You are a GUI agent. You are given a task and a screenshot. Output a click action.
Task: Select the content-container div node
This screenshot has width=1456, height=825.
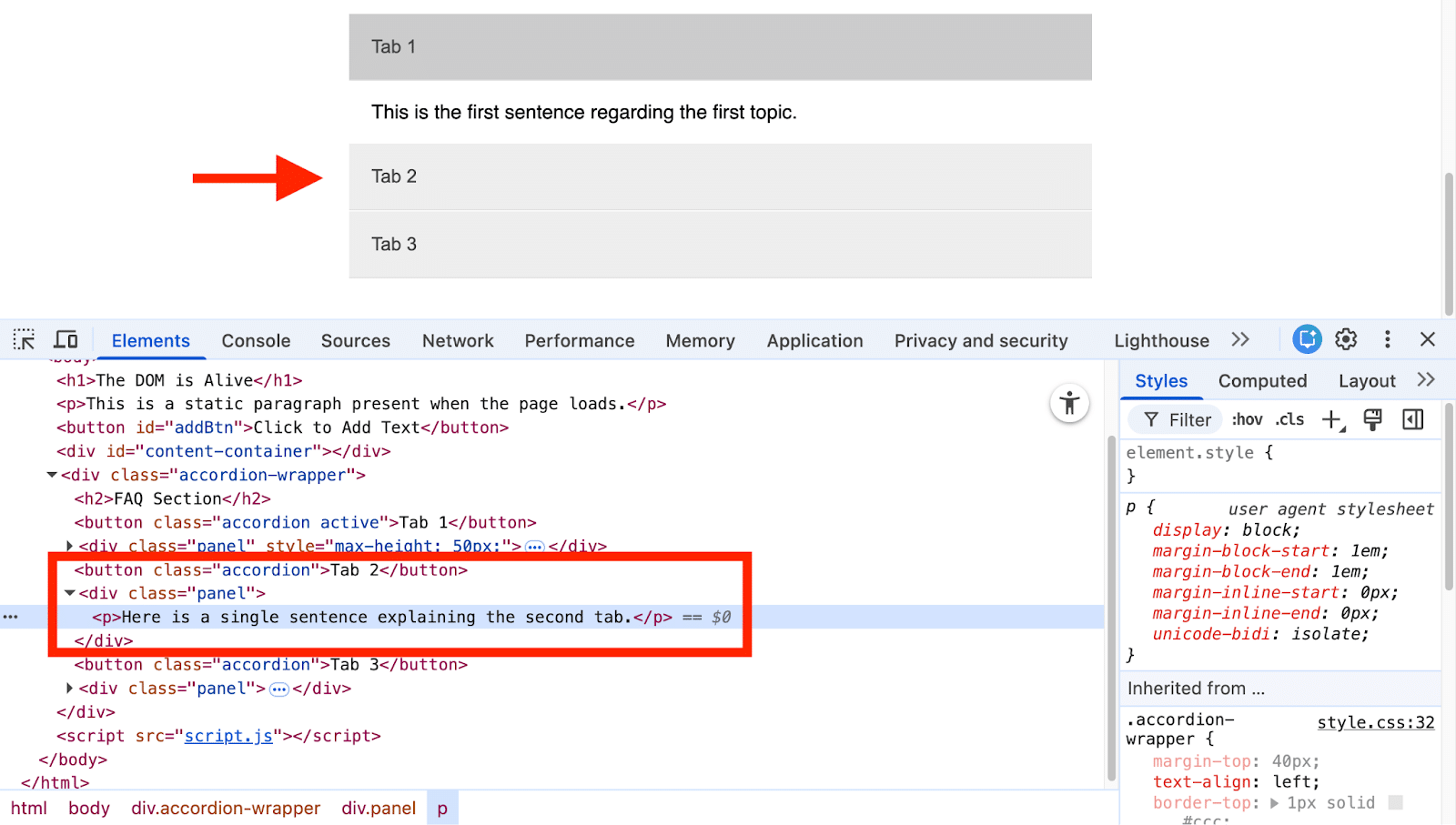click(x=224, y=451)
